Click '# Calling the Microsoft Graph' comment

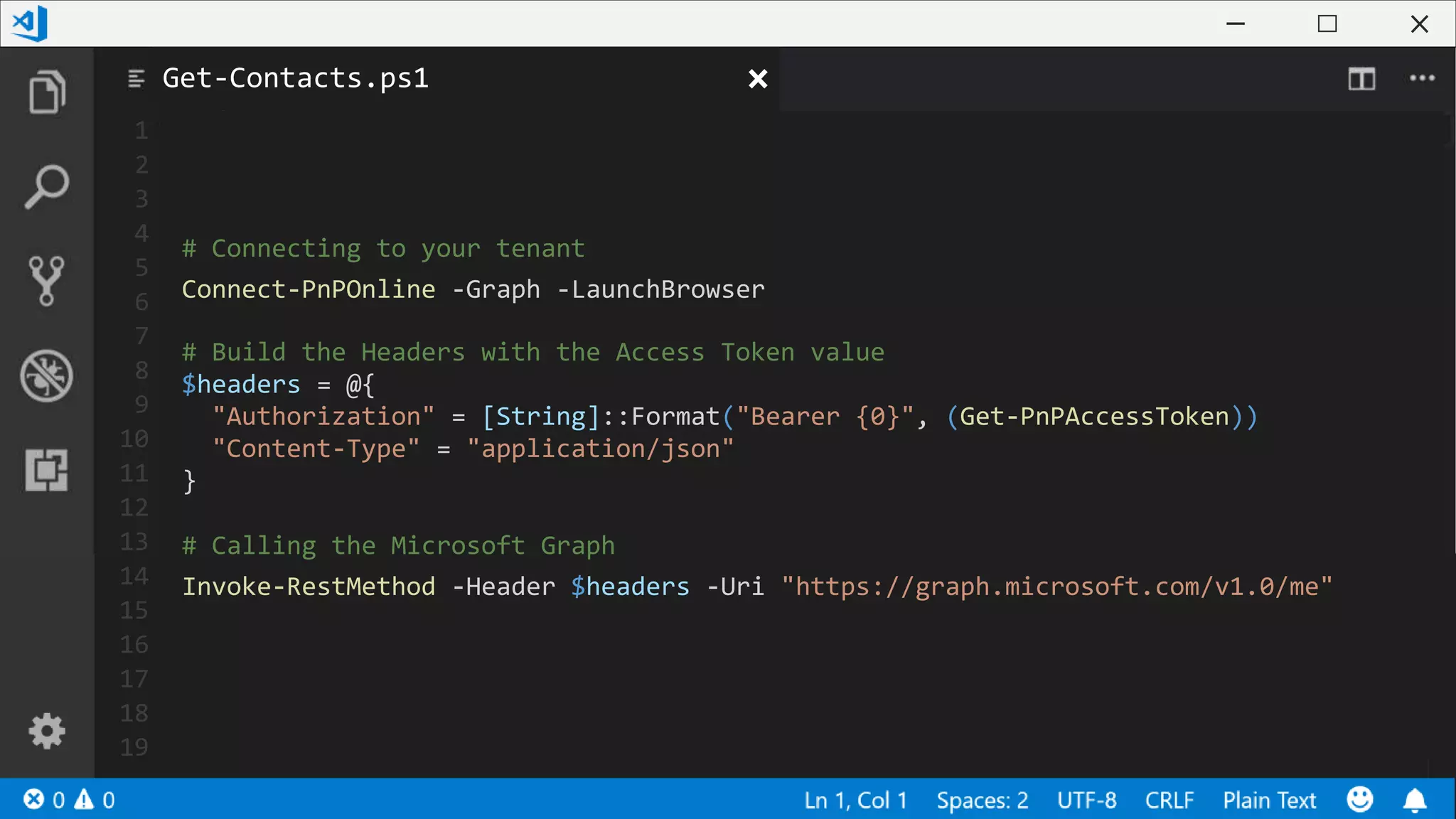click(398, 546)
